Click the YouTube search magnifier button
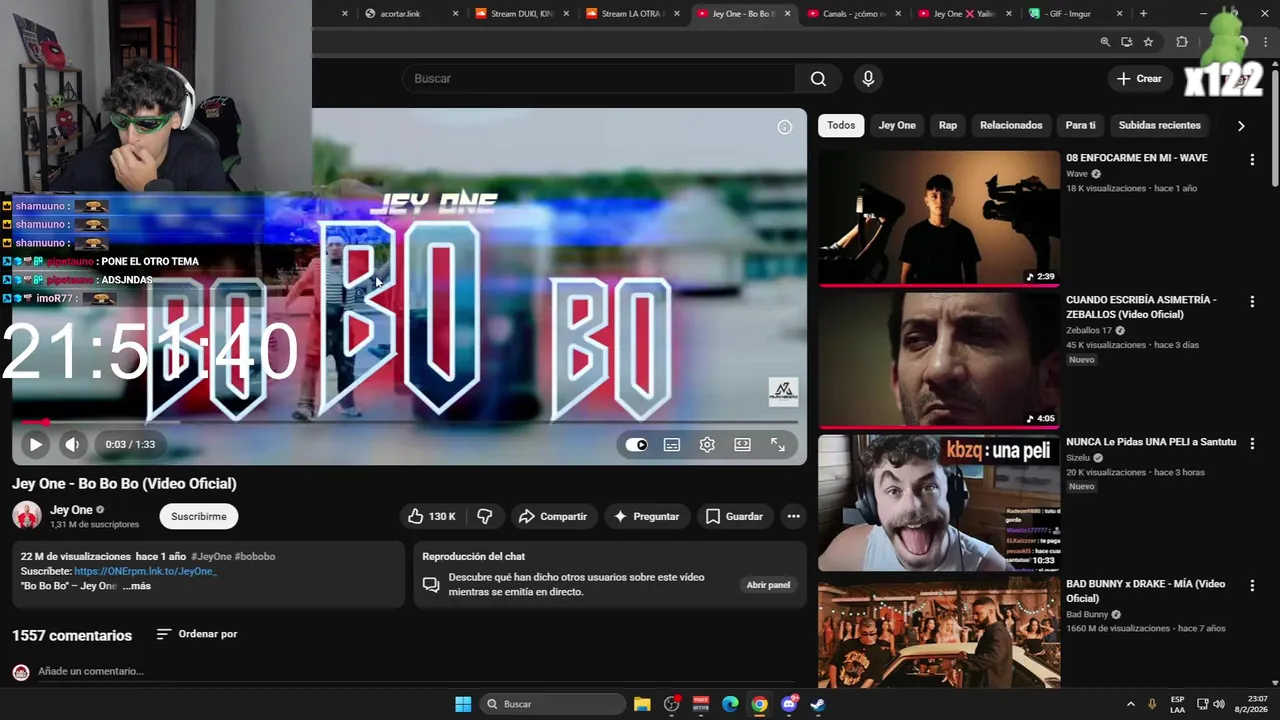1280x720 pixels. 818,79
